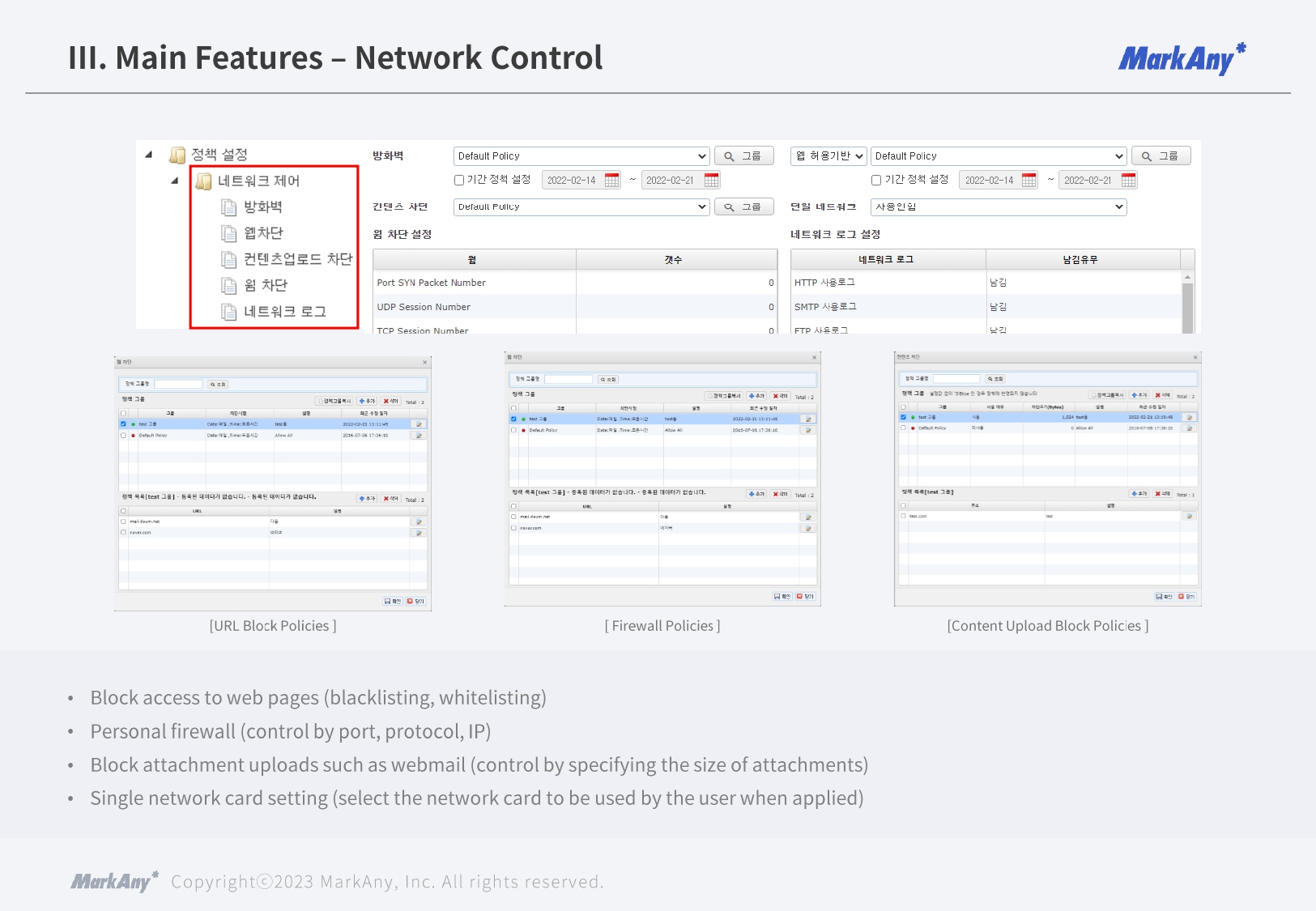Check the naver.com row checkbox in URL Block window
The width and height of the screenshot is (1316, 911).
123,533
